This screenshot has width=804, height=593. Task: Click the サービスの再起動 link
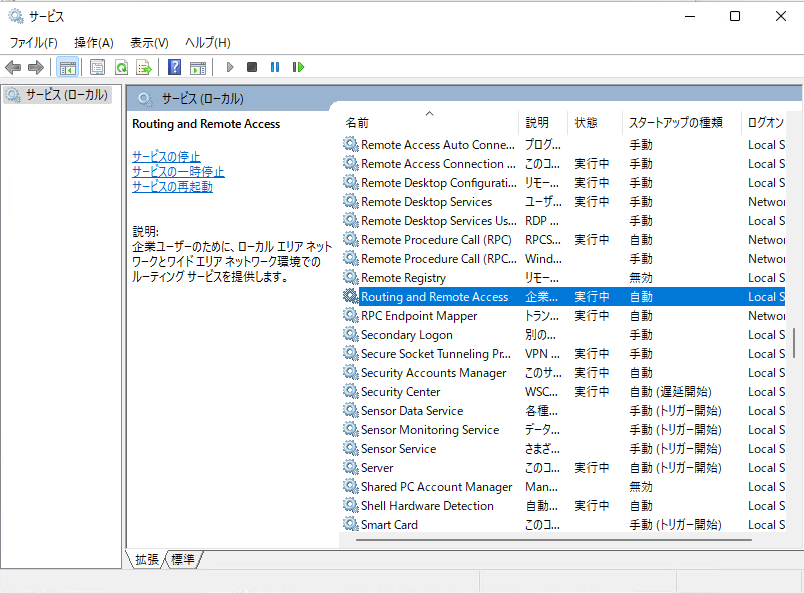click(172, 186)
